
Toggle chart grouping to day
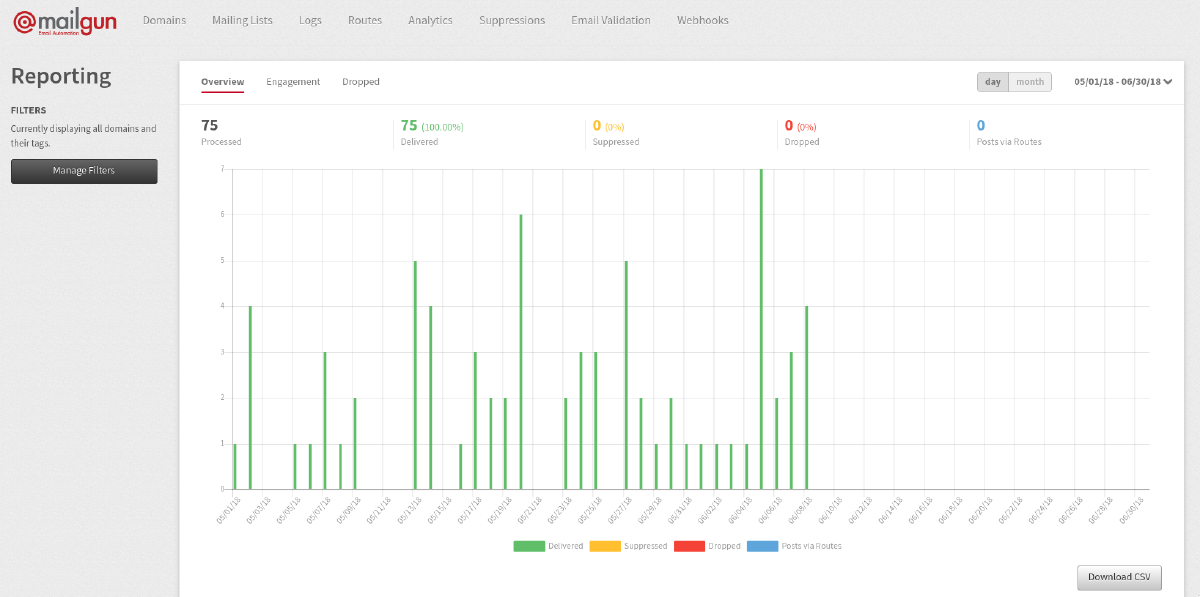993,82
